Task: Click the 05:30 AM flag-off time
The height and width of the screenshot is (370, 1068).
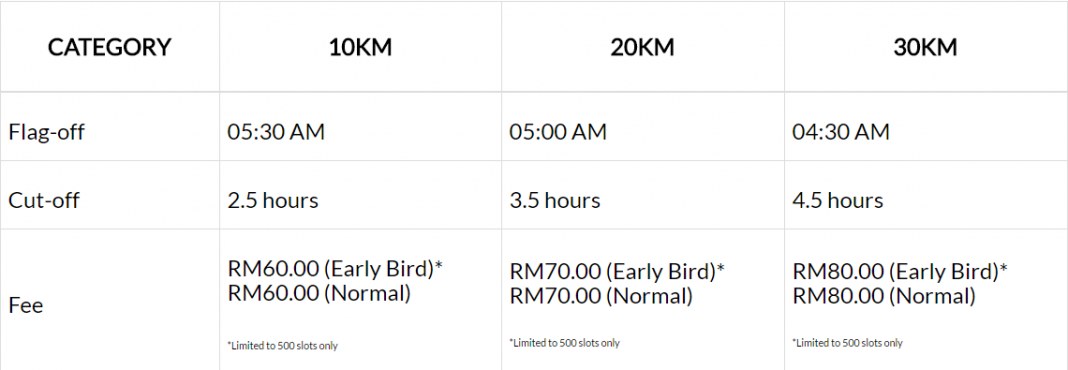Action: point(276,132)
